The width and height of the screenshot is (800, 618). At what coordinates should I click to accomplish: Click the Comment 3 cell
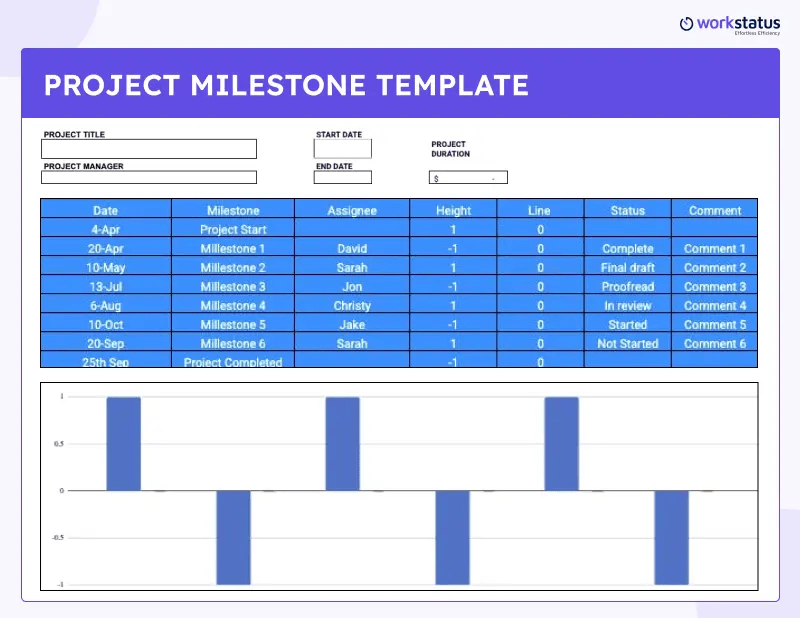(715, 286)
